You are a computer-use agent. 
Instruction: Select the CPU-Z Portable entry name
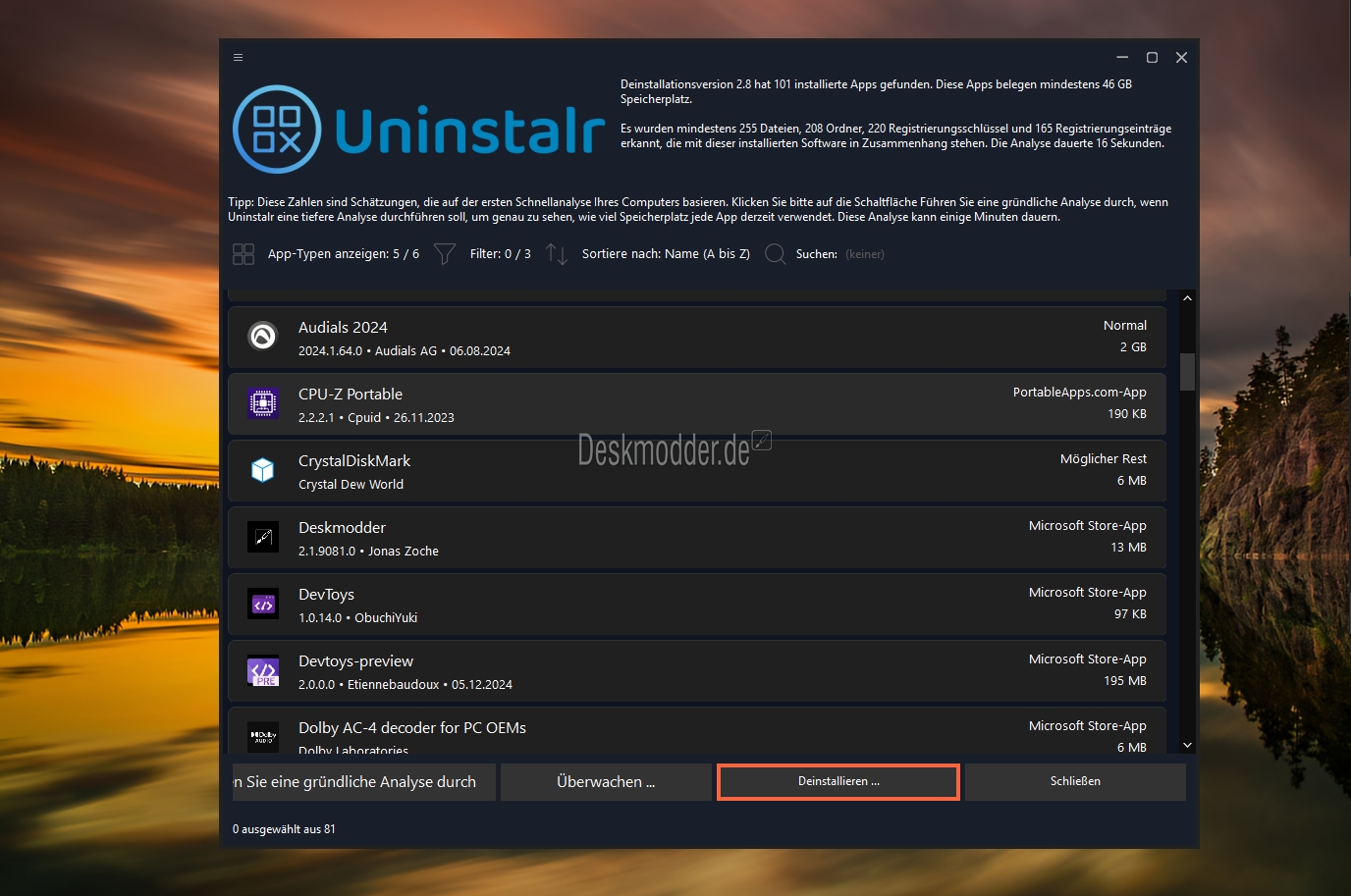pyautogui.click(x=351, y=394)
